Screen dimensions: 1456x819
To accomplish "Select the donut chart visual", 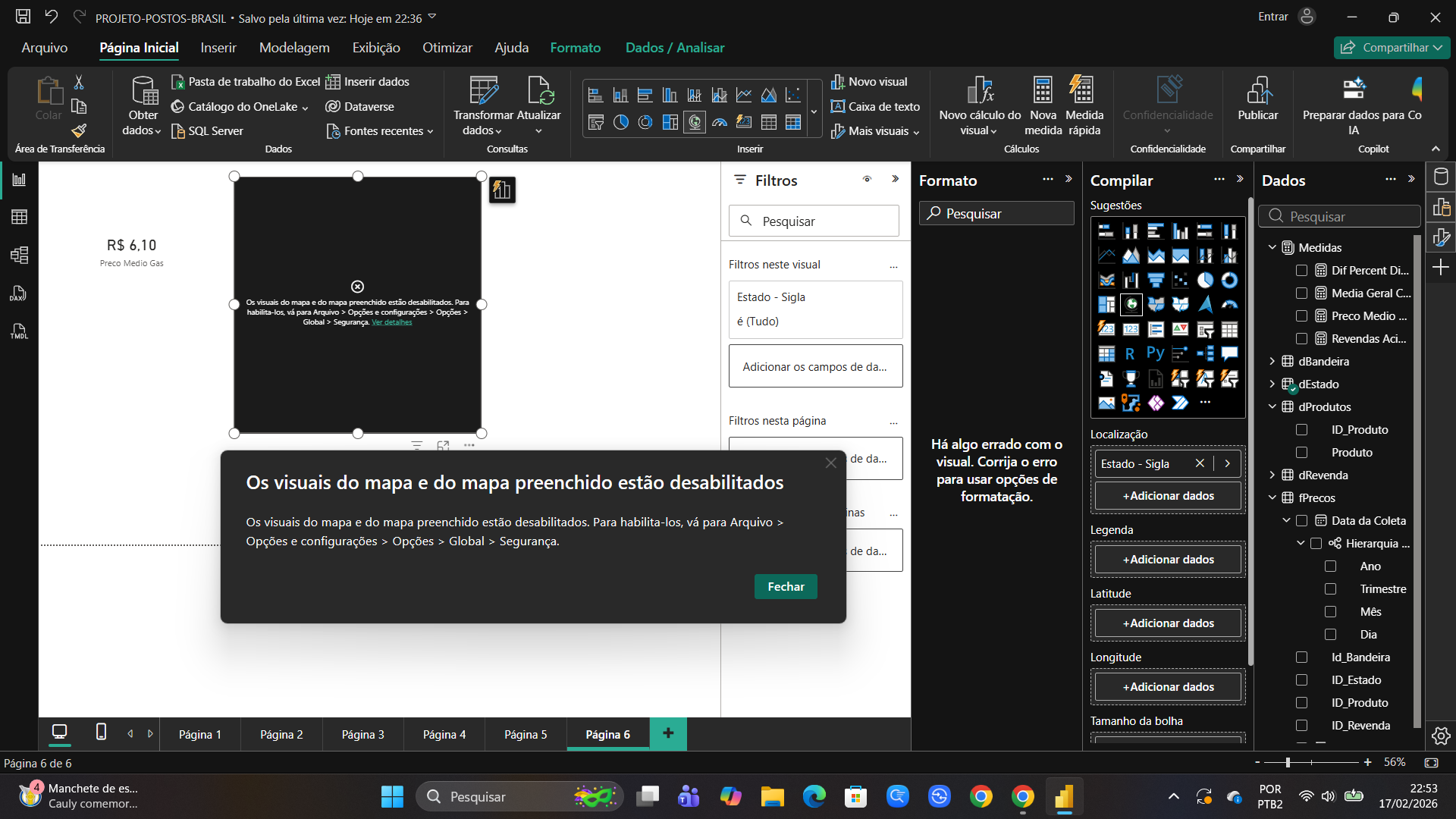I will coord(1229,281).
